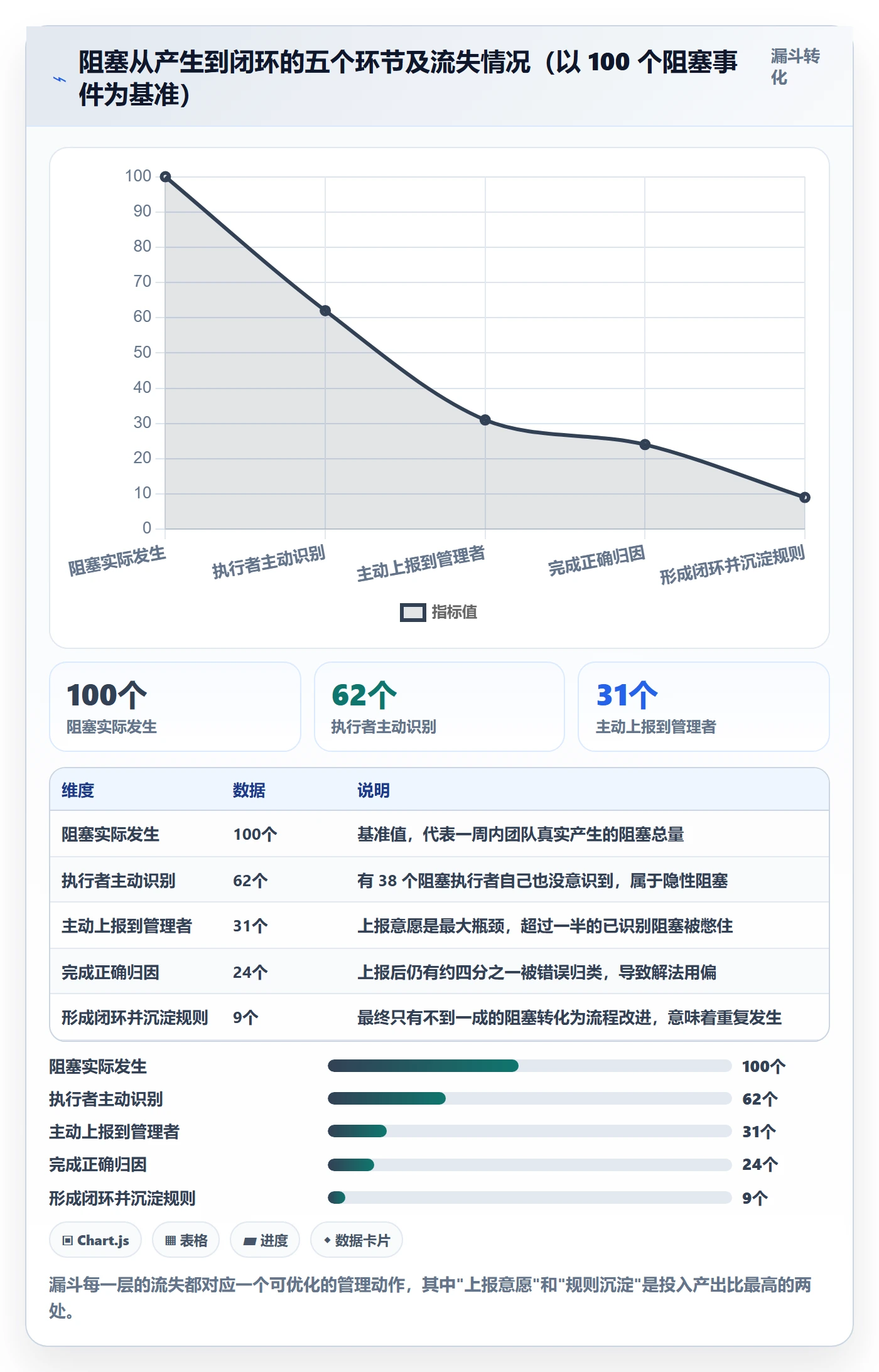Click the description starting with 基准值
The width and height of the screenshot is (879, 1372).
coord(520,834)
